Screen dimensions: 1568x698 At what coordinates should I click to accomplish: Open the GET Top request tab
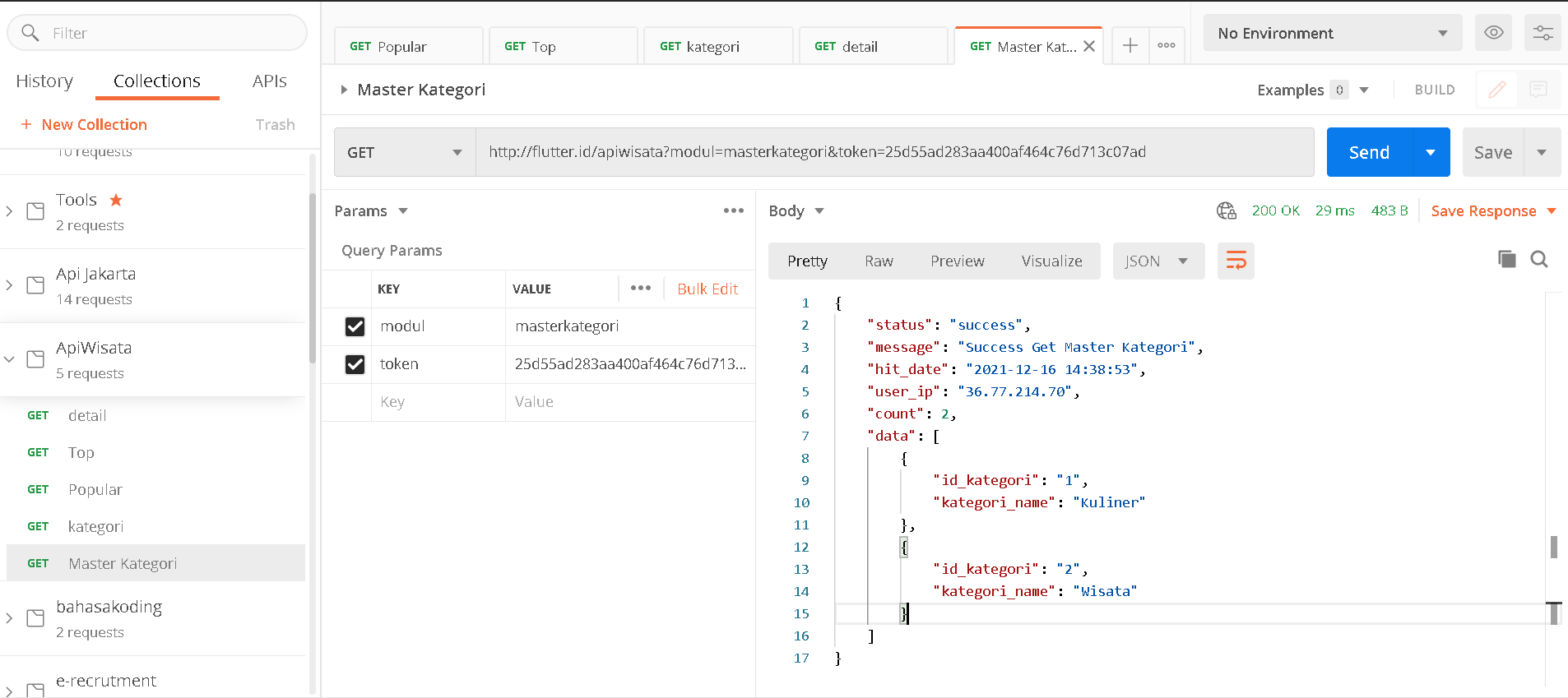564,46
